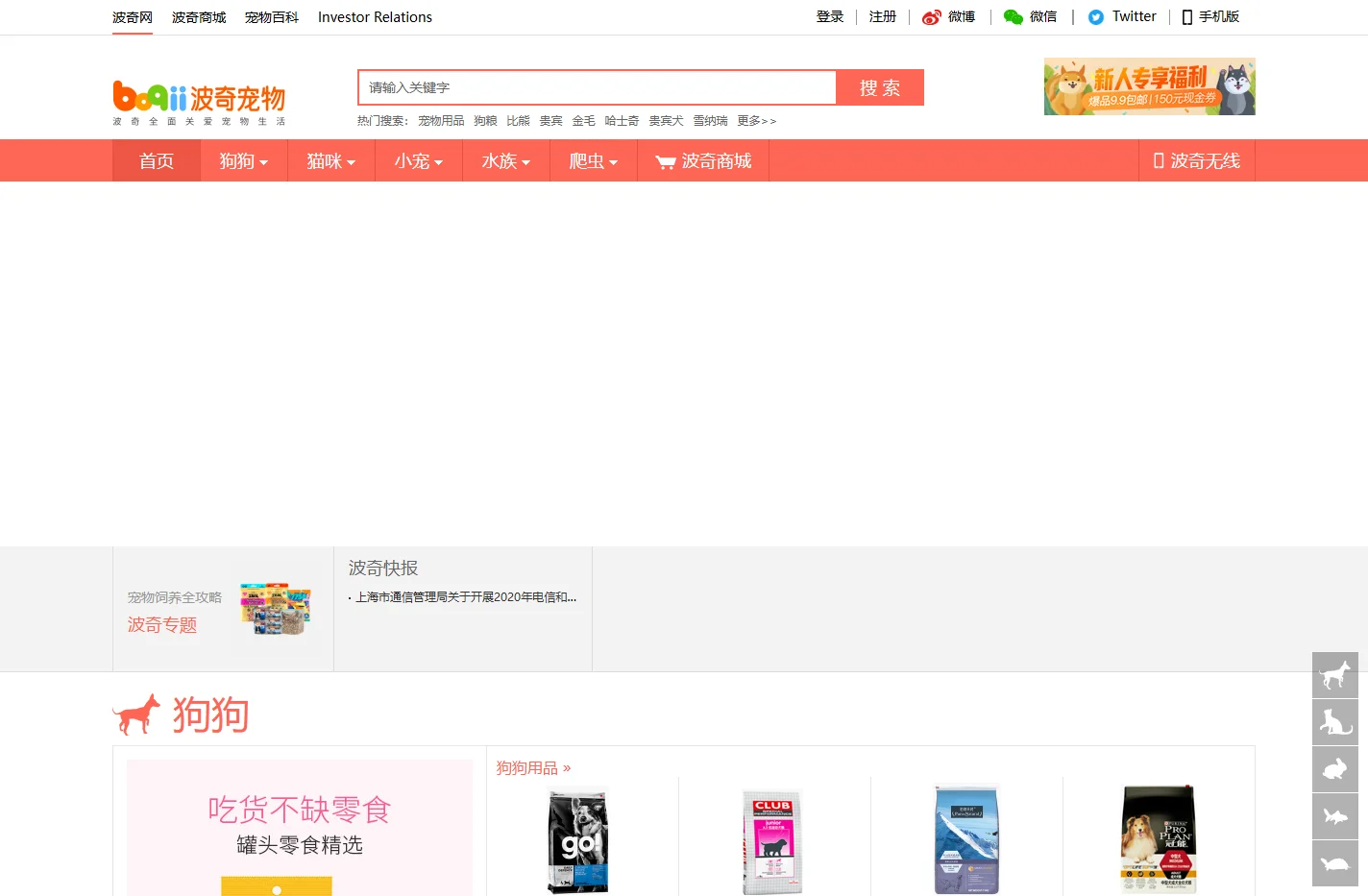Click 登录 to log in
Viewport: 1368px width, 896px height.
[x=830, y=16]
